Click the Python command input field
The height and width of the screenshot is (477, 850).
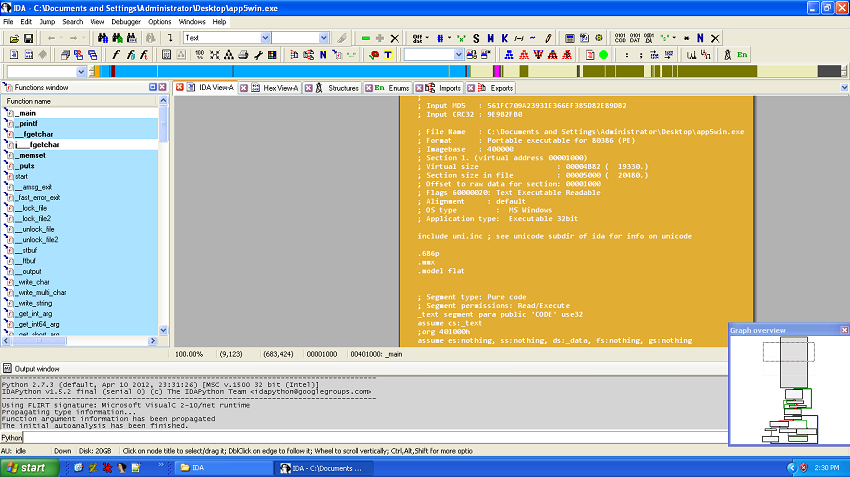coord(375,437)
